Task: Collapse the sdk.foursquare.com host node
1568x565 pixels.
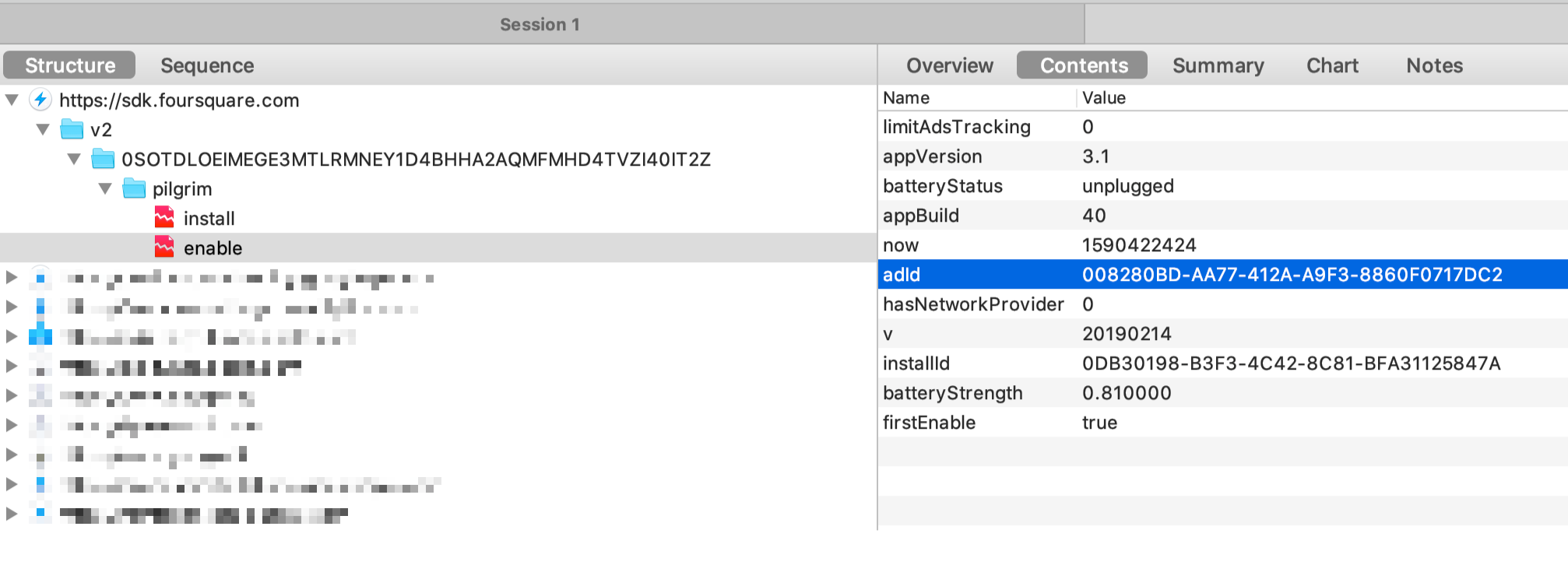Action: 12,100
